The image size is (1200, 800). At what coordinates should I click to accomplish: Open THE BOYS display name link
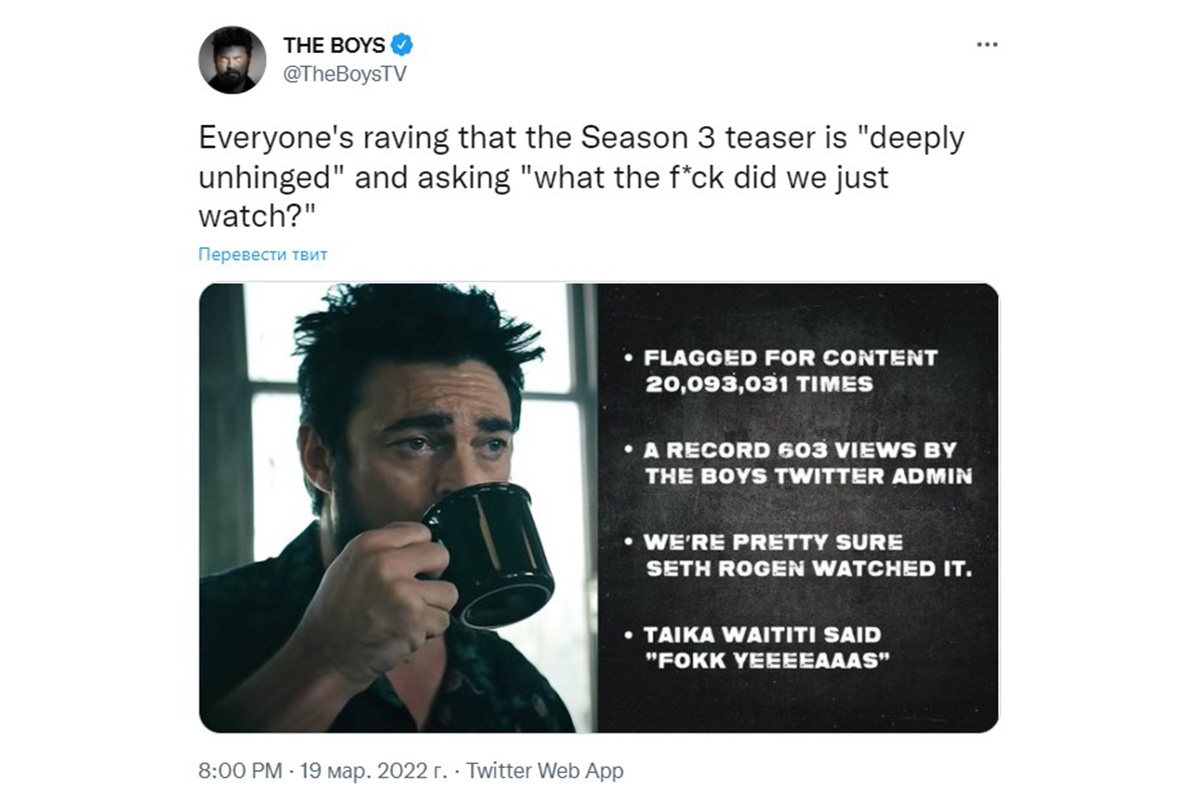click(334, 45)
